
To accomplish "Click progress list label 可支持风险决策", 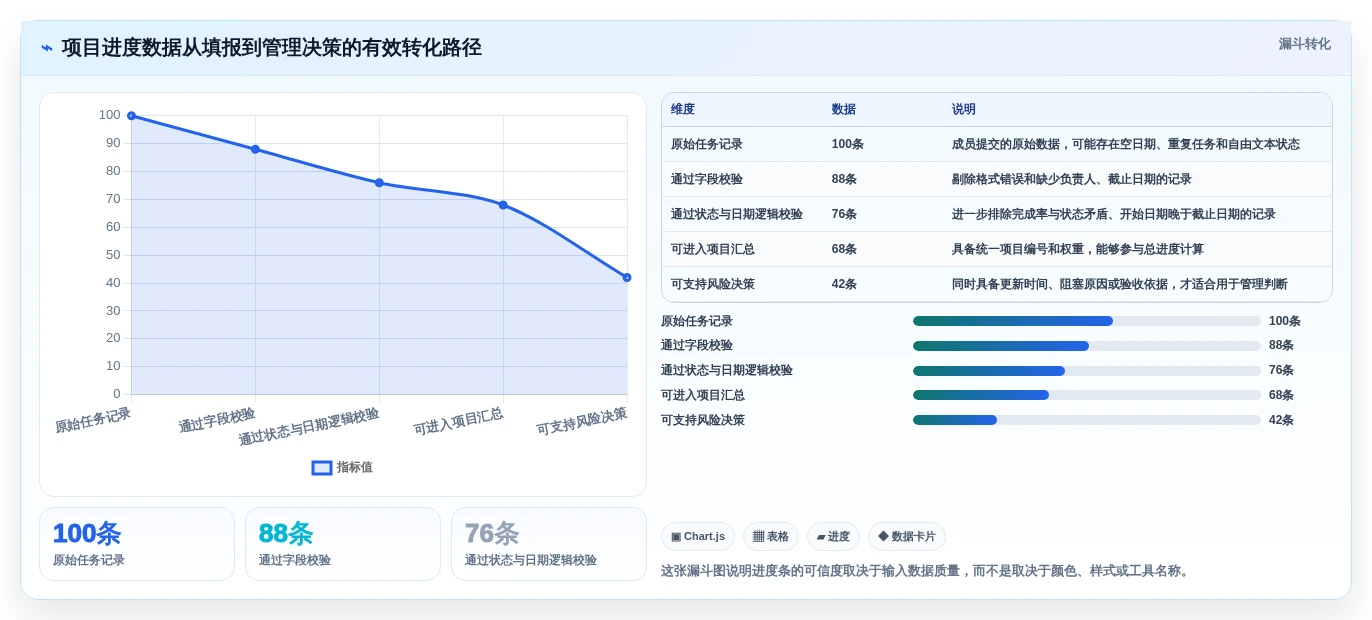I will pos(703,420).
